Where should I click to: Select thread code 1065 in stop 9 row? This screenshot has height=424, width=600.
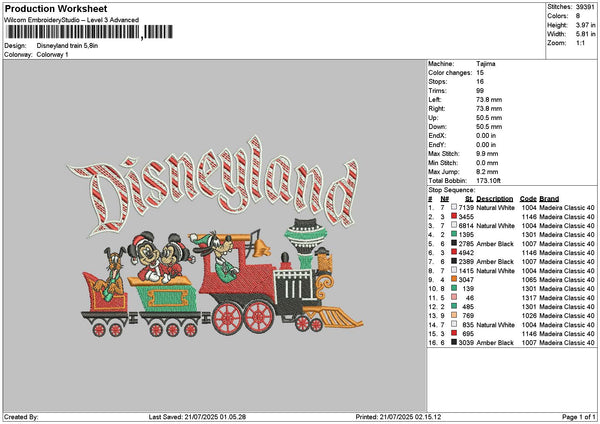coord(529,280)
